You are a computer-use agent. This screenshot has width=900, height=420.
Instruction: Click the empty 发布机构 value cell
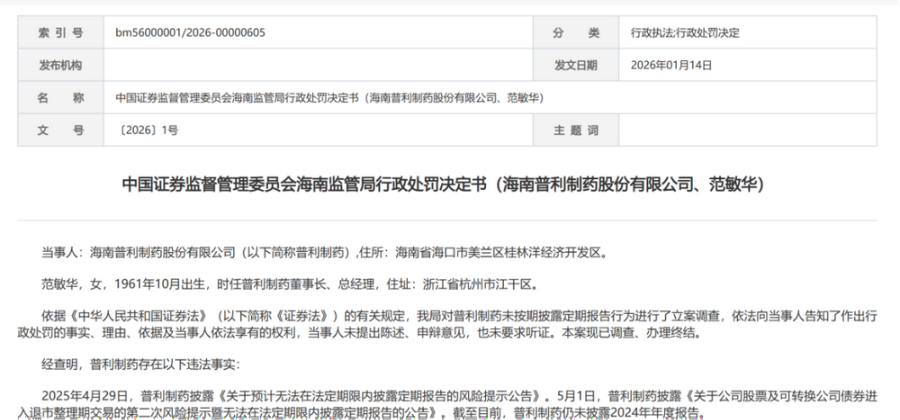pyautogui.click(x=320, y=65)
